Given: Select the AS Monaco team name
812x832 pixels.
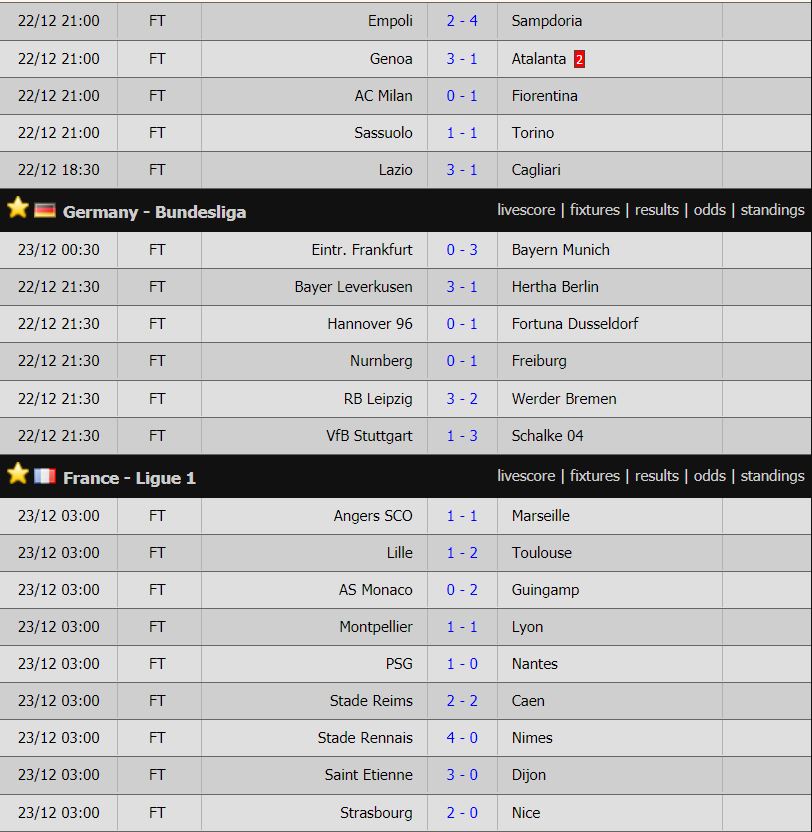Looking at the screenshot, I should pos(376,590).
